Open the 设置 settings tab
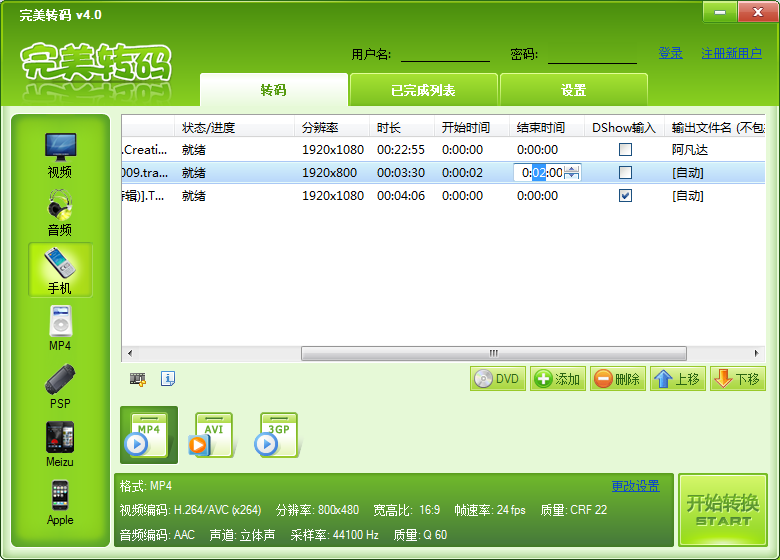The image size is (780, 560). pyautogui.click(x=574, y=90)
